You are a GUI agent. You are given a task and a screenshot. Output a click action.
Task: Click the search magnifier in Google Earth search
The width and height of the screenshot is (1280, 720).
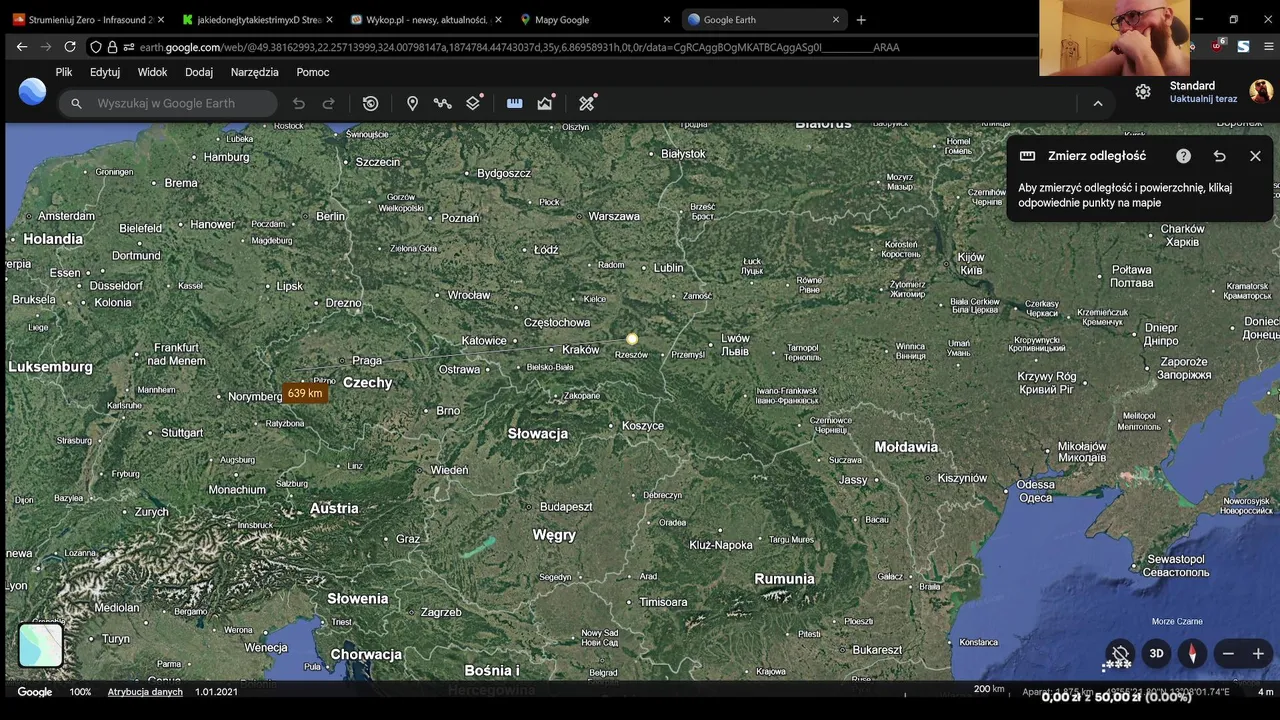[76, 103]
